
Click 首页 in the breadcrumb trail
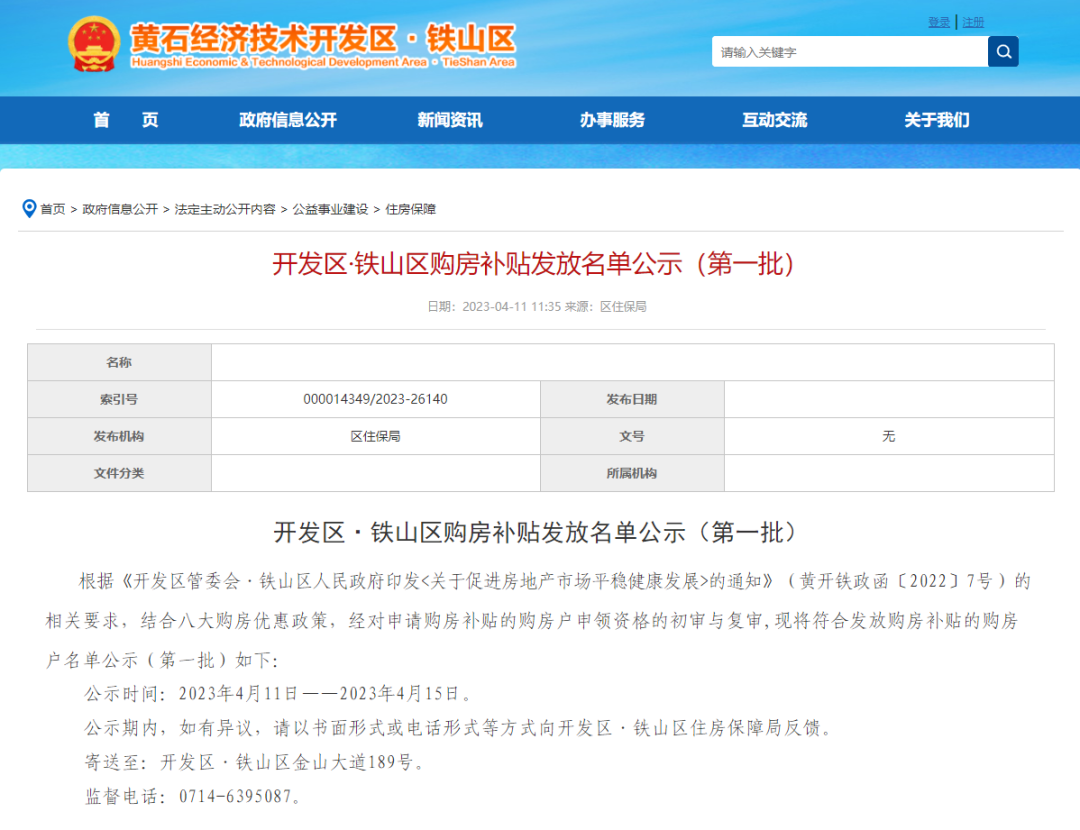pos(53,209)
